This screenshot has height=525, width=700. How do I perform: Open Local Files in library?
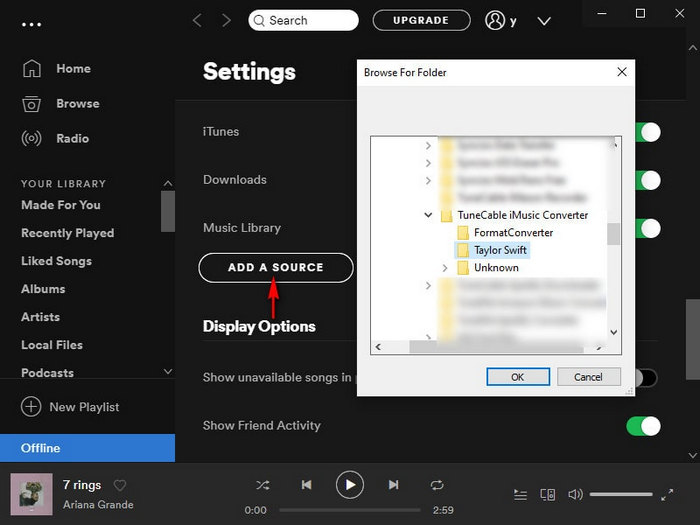(52, 345)
